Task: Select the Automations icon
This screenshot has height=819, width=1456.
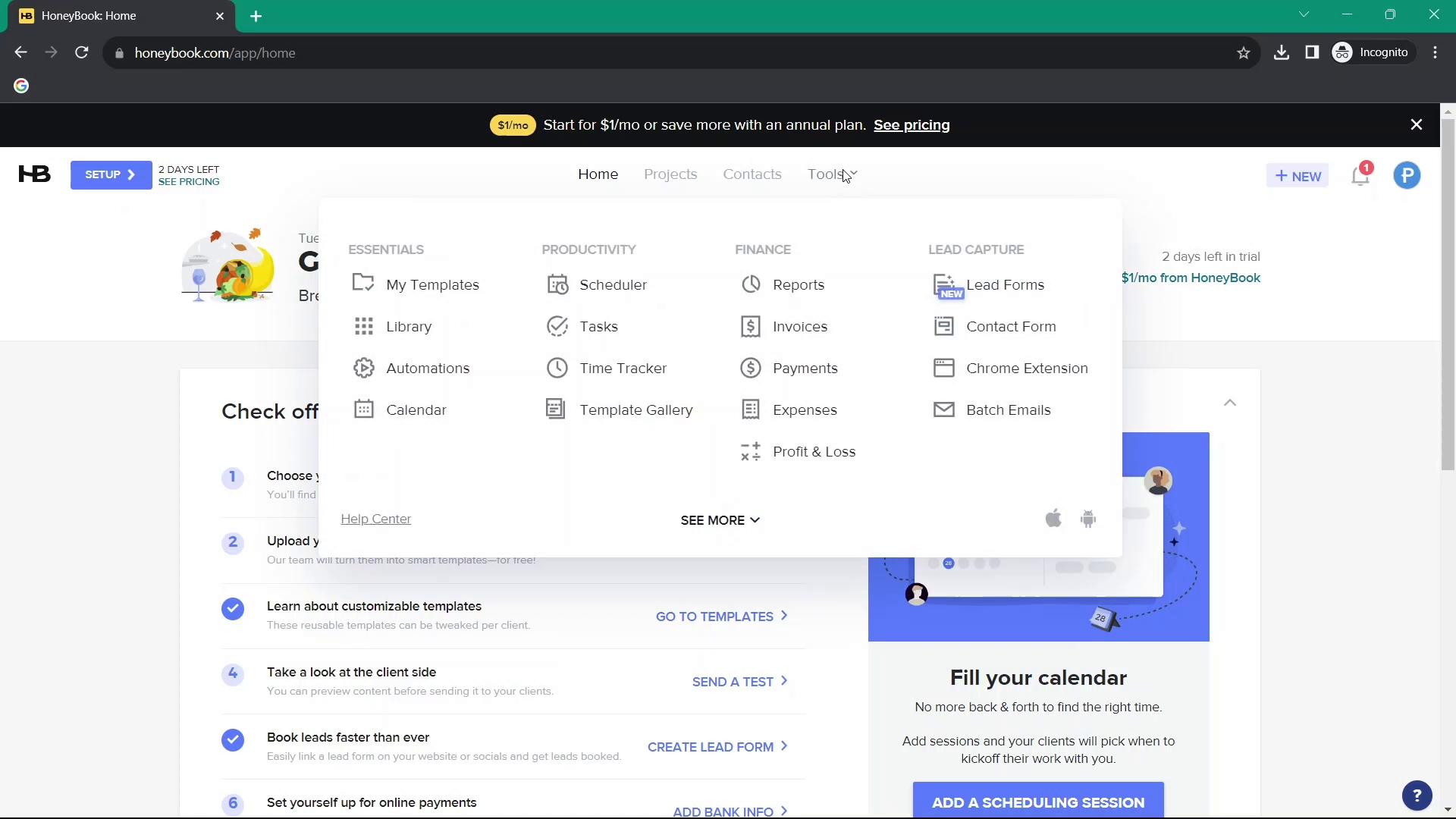Action: click(x=365, y=367)
